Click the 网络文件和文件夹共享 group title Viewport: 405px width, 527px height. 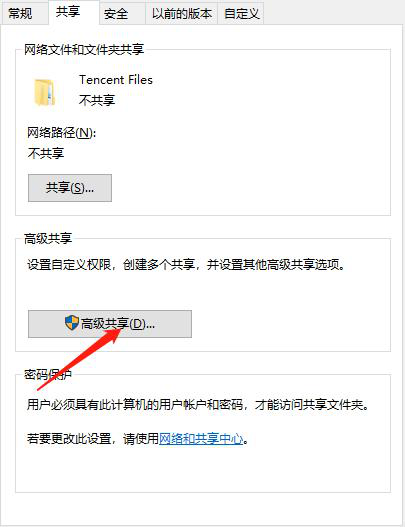(x=84, y=50)
